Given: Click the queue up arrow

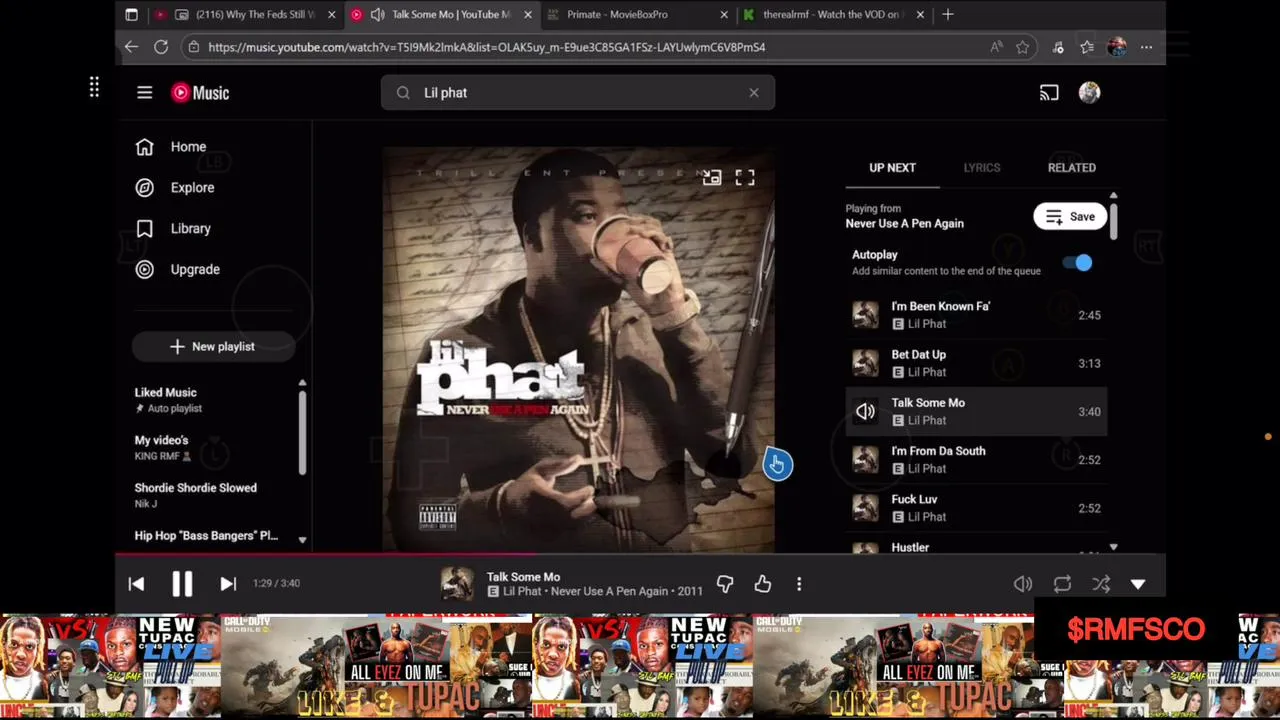Looking at the screenshot, I should 1113,196.
